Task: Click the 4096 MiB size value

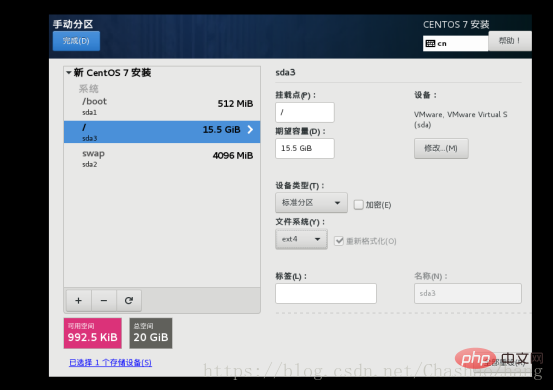Action: click(233, 155)
